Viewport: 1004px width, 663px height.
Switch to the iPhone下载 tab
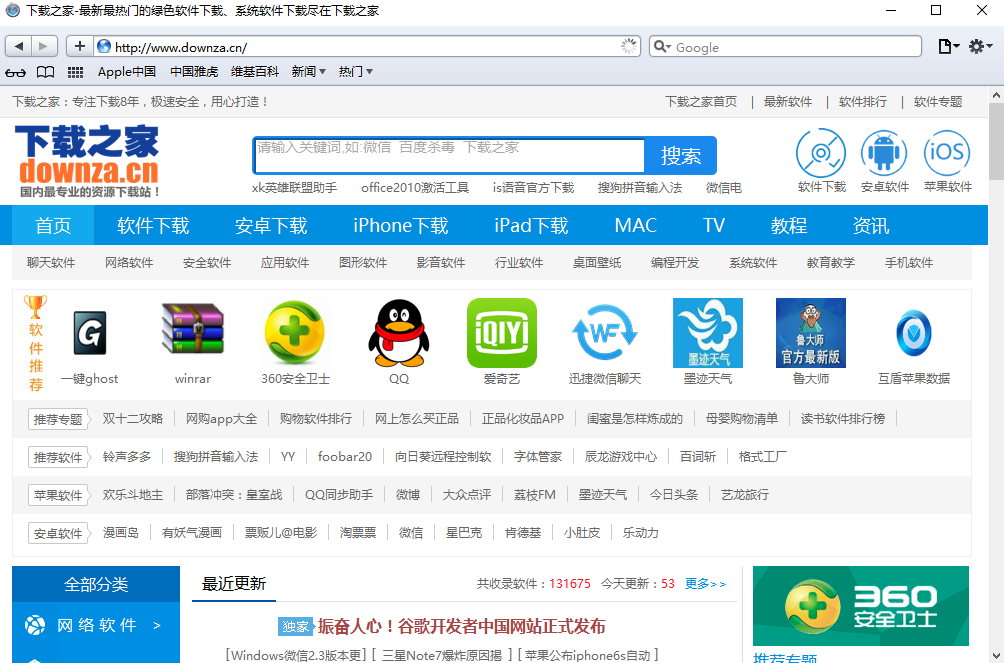point(399,225)
